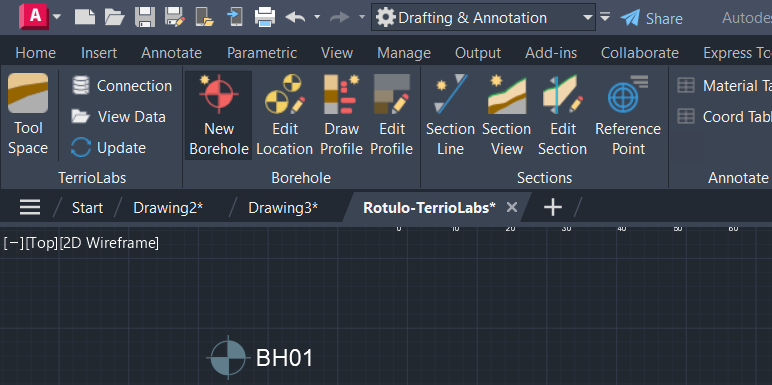Add a new drawing tab with plus
This screenshot has height=385, width=772.
[553, 207]
